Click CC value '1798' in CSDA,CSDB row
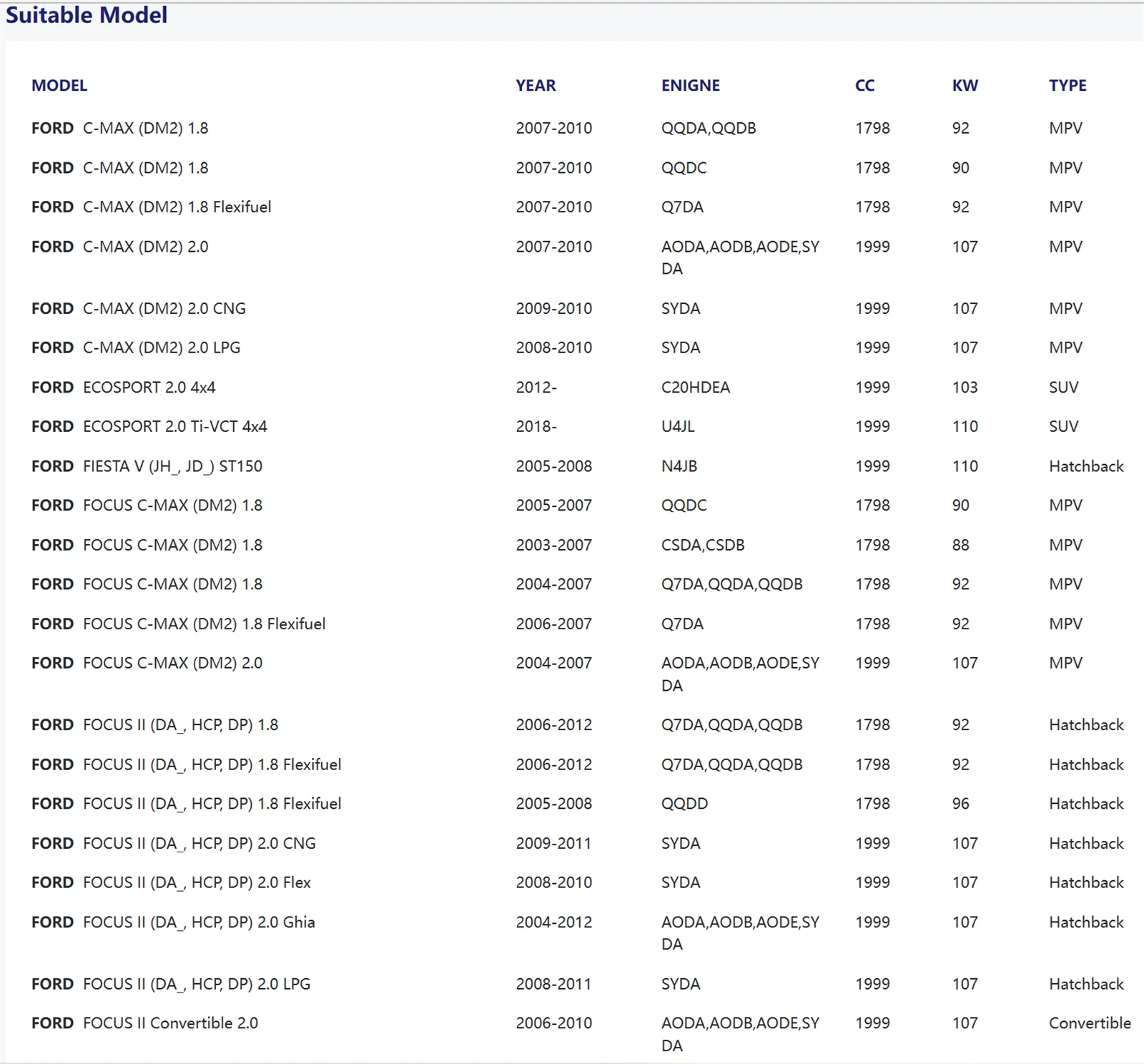Viewport: 1144px width, 1064px height. point(873,545)
